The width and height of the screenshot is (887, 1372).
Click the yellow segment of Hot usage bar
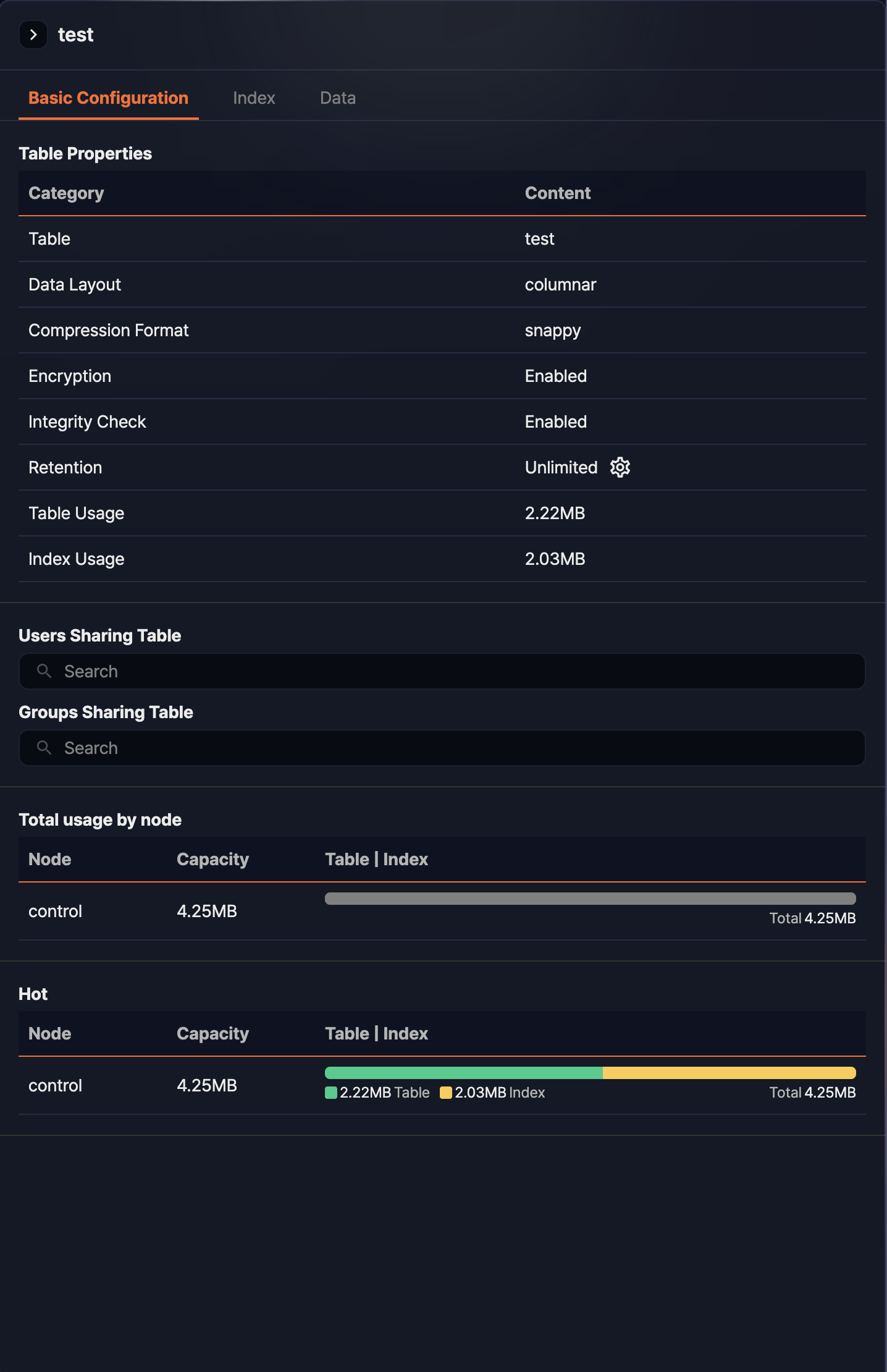pos(729,1073)
